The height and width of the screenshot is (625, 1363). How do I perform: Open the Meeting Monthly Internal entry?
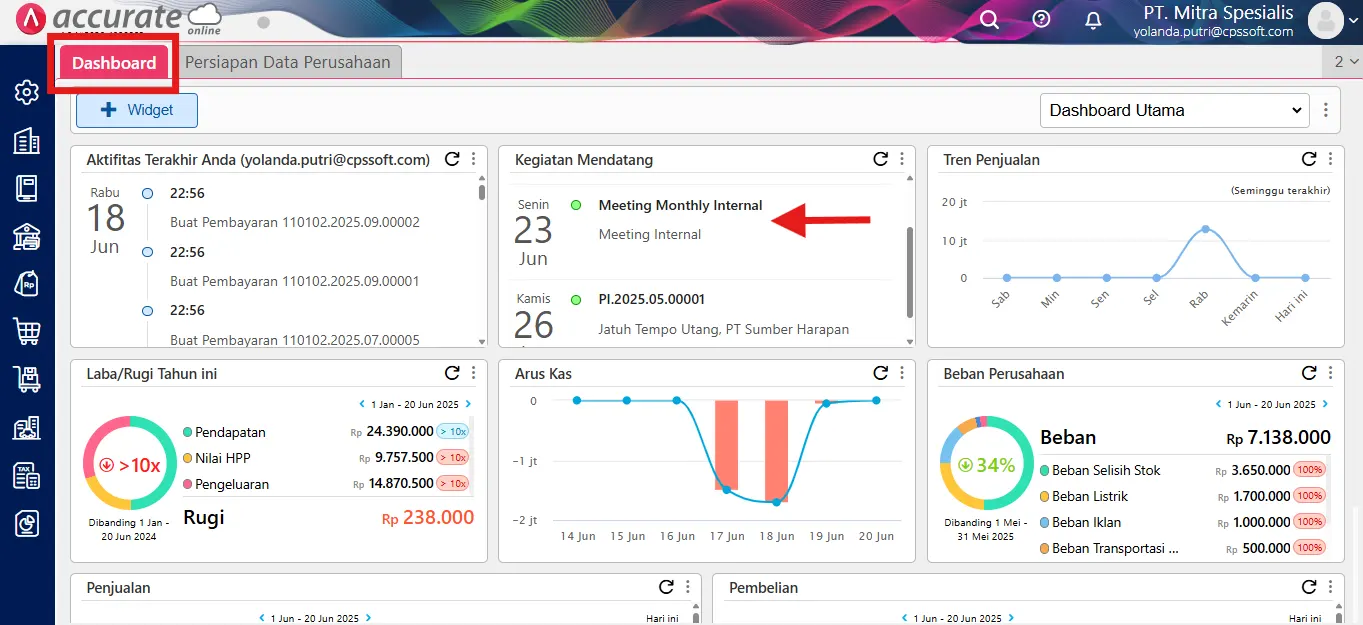pos(680,205)
